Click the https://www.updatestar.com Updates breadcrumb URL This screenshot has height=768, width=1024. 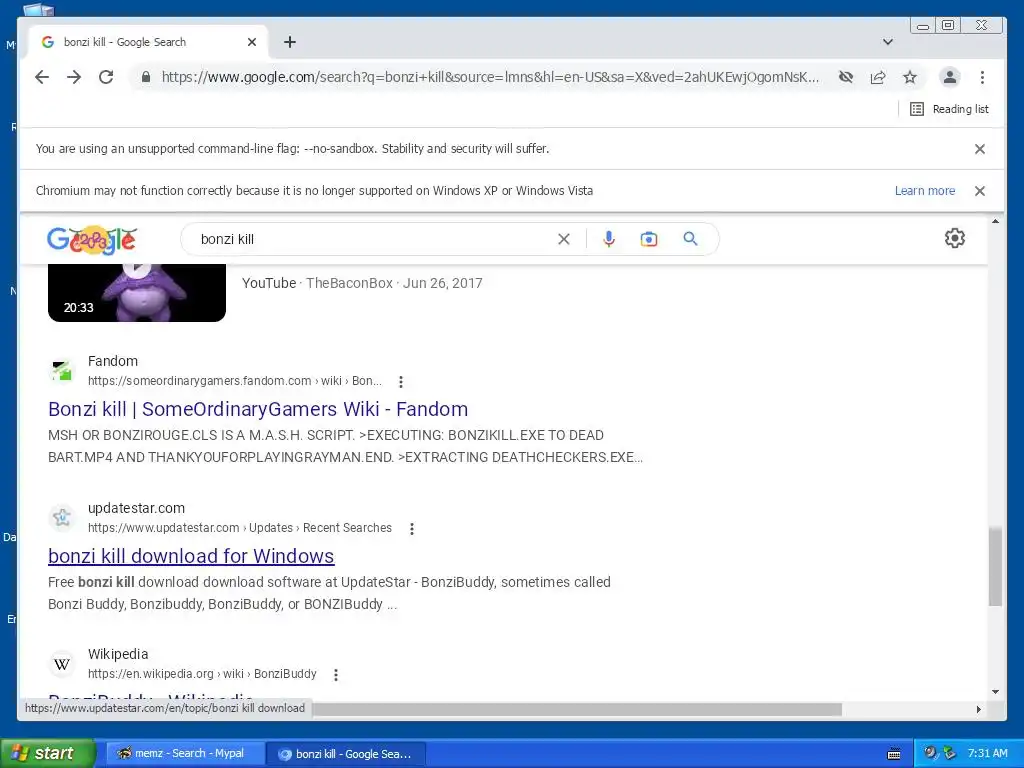tap(240, 528)
